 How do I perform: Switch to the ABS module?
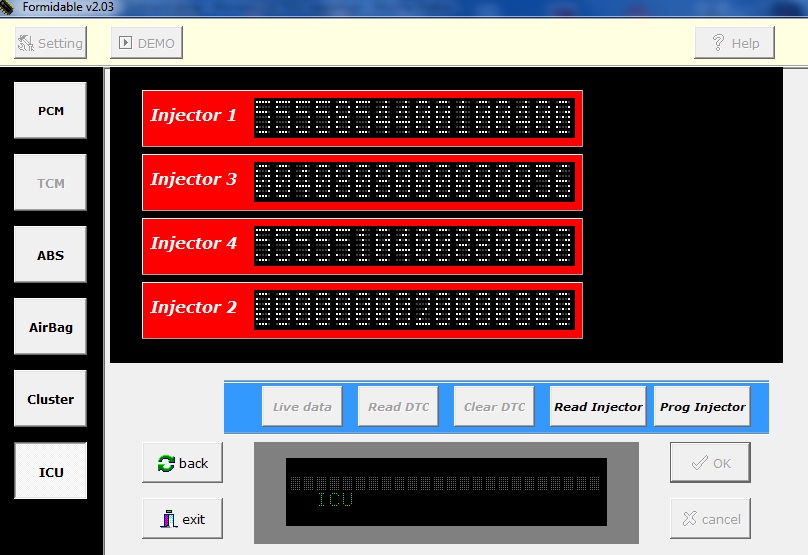50,255
